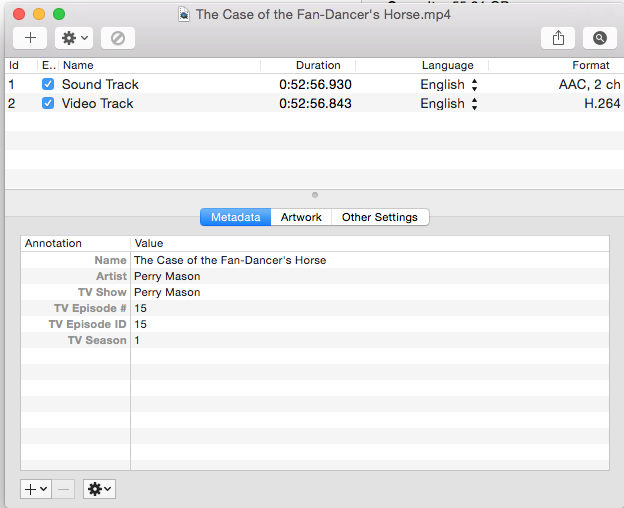This screenshot has height=508, width=624.
Task: Select the TV Episode # annotation label
Action: [90, 308]
